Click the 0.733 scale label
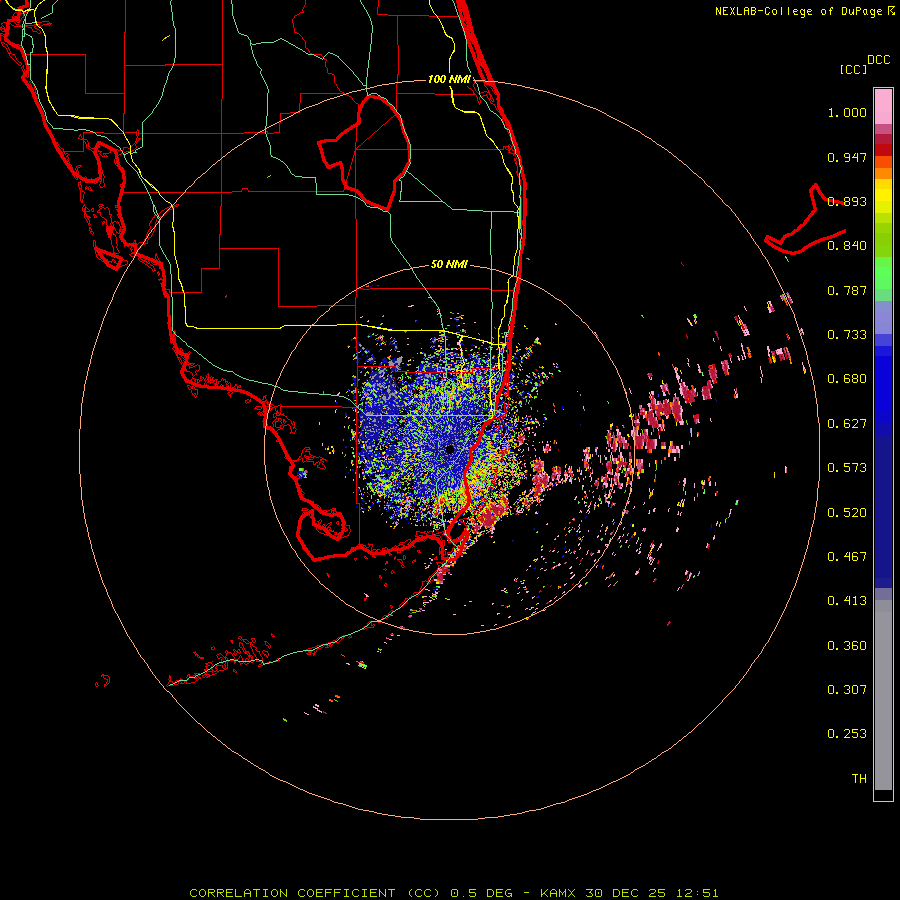The image size is (900, 900). click(x=847, y=335)
